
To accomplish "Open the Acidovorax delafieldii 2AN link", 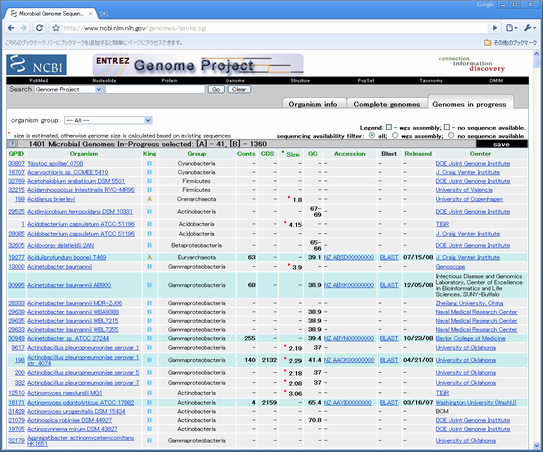I will pos(61,246).
